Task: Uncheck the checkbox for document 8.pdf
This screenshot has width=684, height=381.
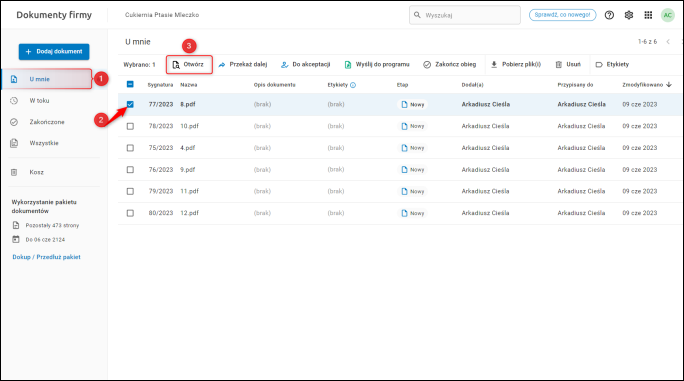Action: click(130, 104)
